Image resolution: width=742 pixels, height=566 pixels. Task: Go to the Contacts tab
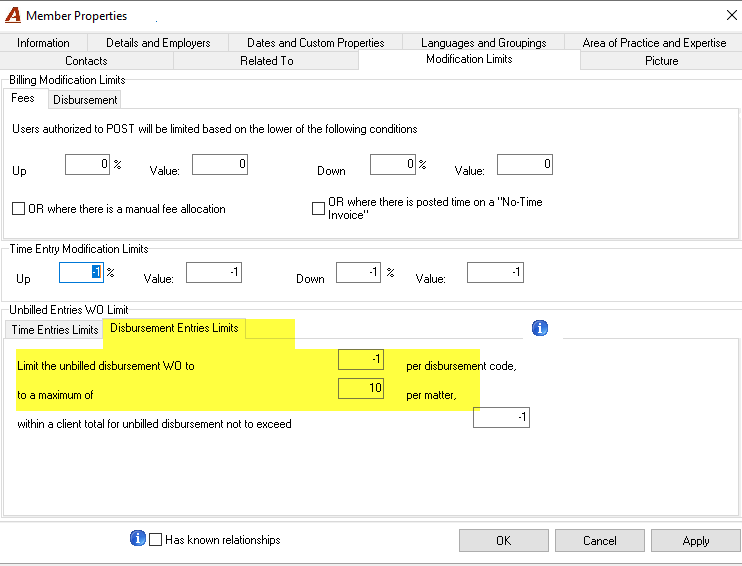(87, 61)
